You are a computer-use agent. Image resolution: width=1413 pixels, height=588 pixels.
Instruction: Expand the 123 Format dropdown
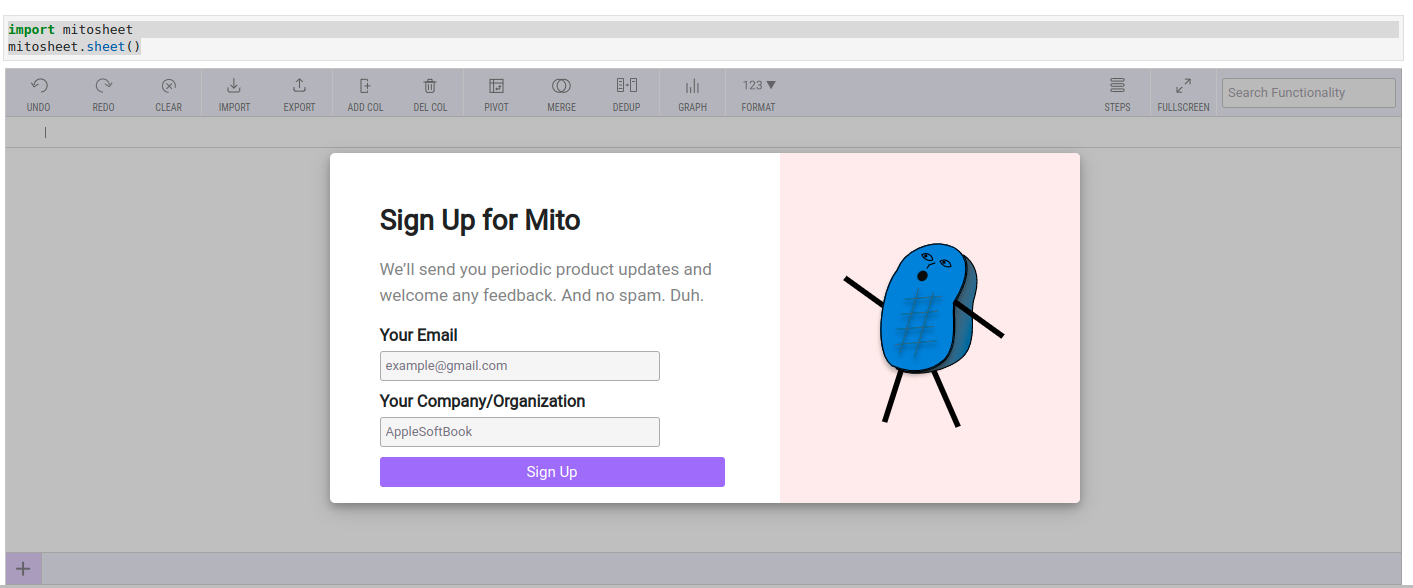coord(759,85)
